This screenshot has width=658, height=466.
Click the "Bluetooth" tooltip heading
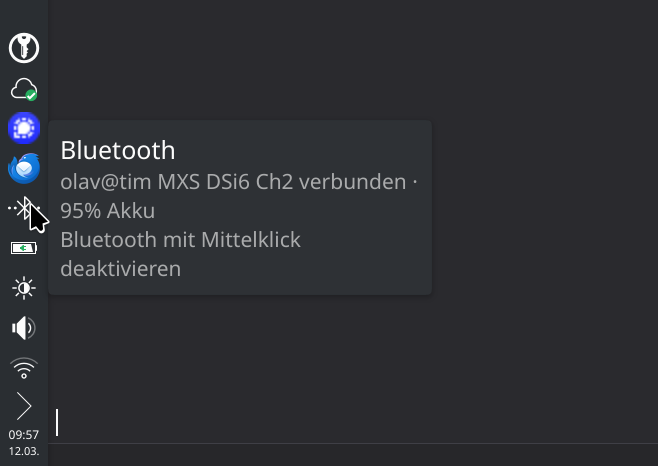click(118, 150)
